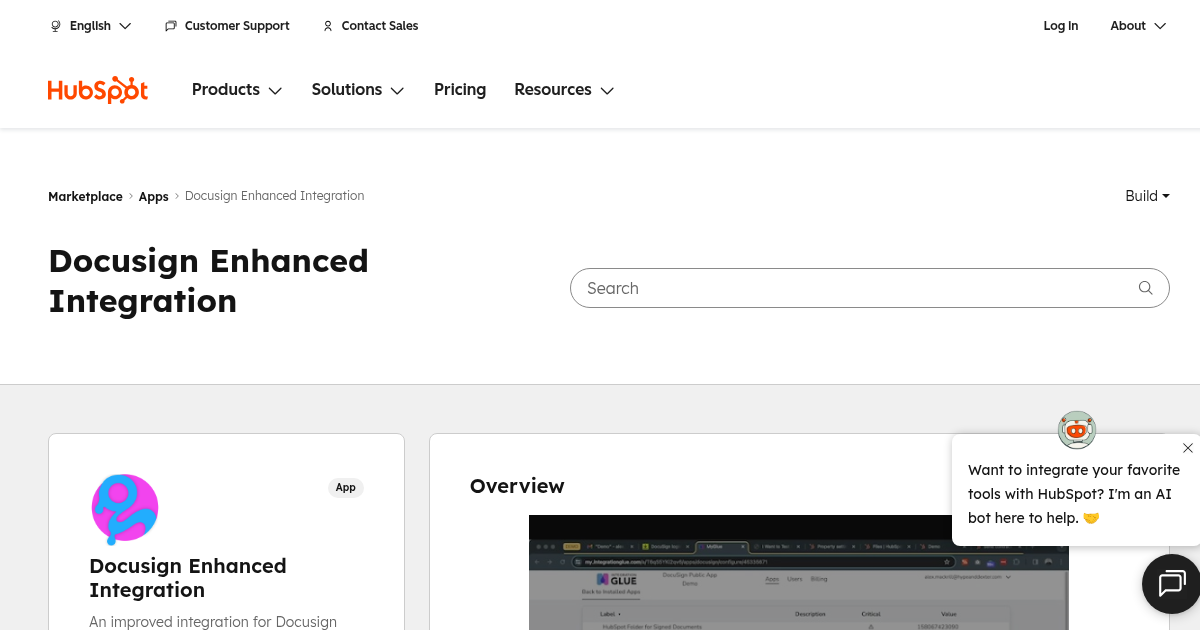1200x630 pixels.
Task: Click the HubSpot logo
Action: click(98, 90)
